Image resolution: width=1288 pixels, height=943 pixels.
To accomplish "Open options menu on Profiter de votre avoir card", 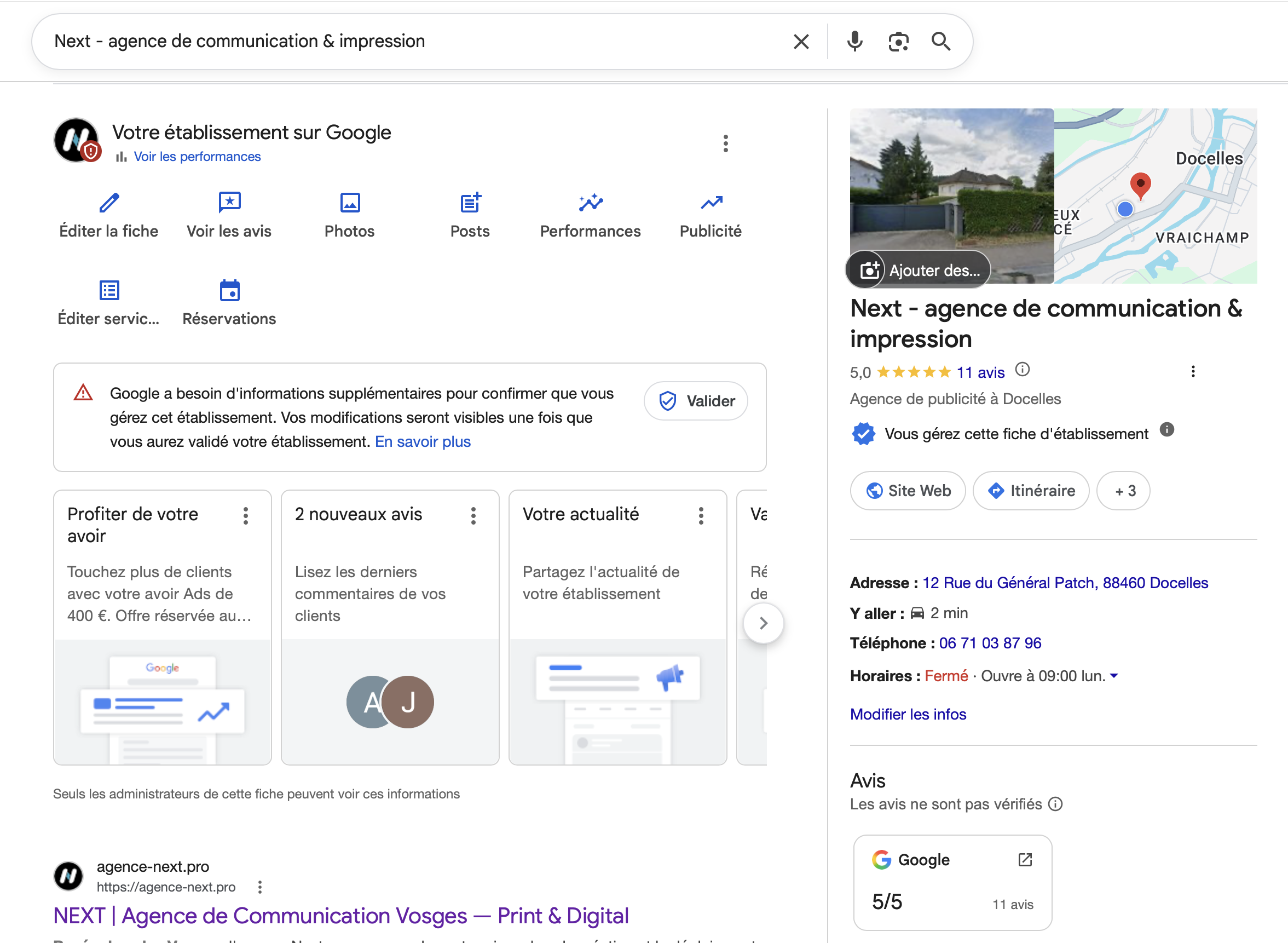I will point(246,515).
